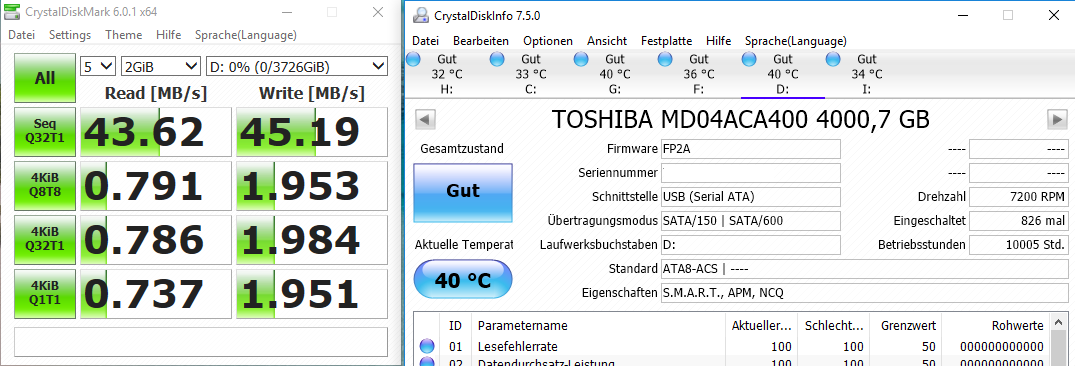Click 4KiB Q8T8 write result 1.953

312,186
